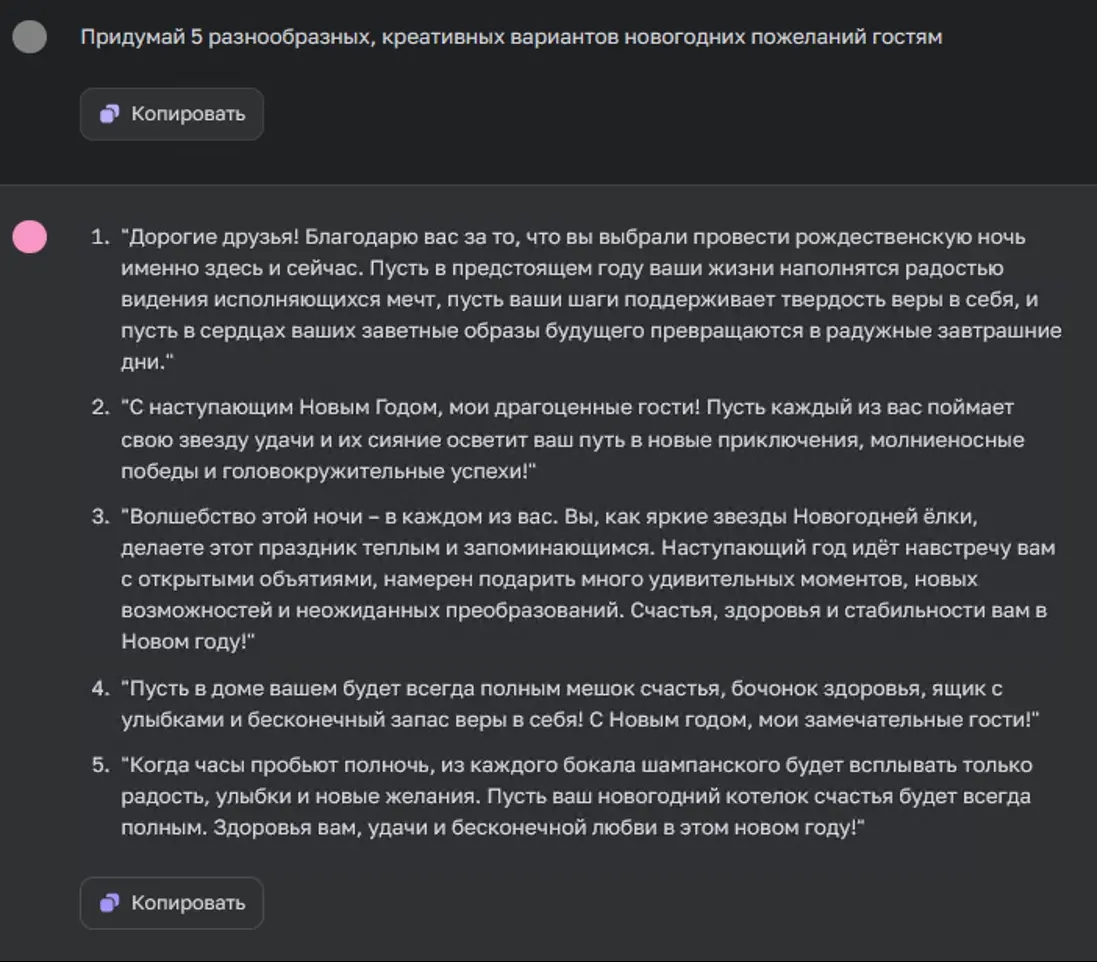Click the word Копировать label on the bottom button
This screenshot has width=1097, height=962.
pos(187,902)
